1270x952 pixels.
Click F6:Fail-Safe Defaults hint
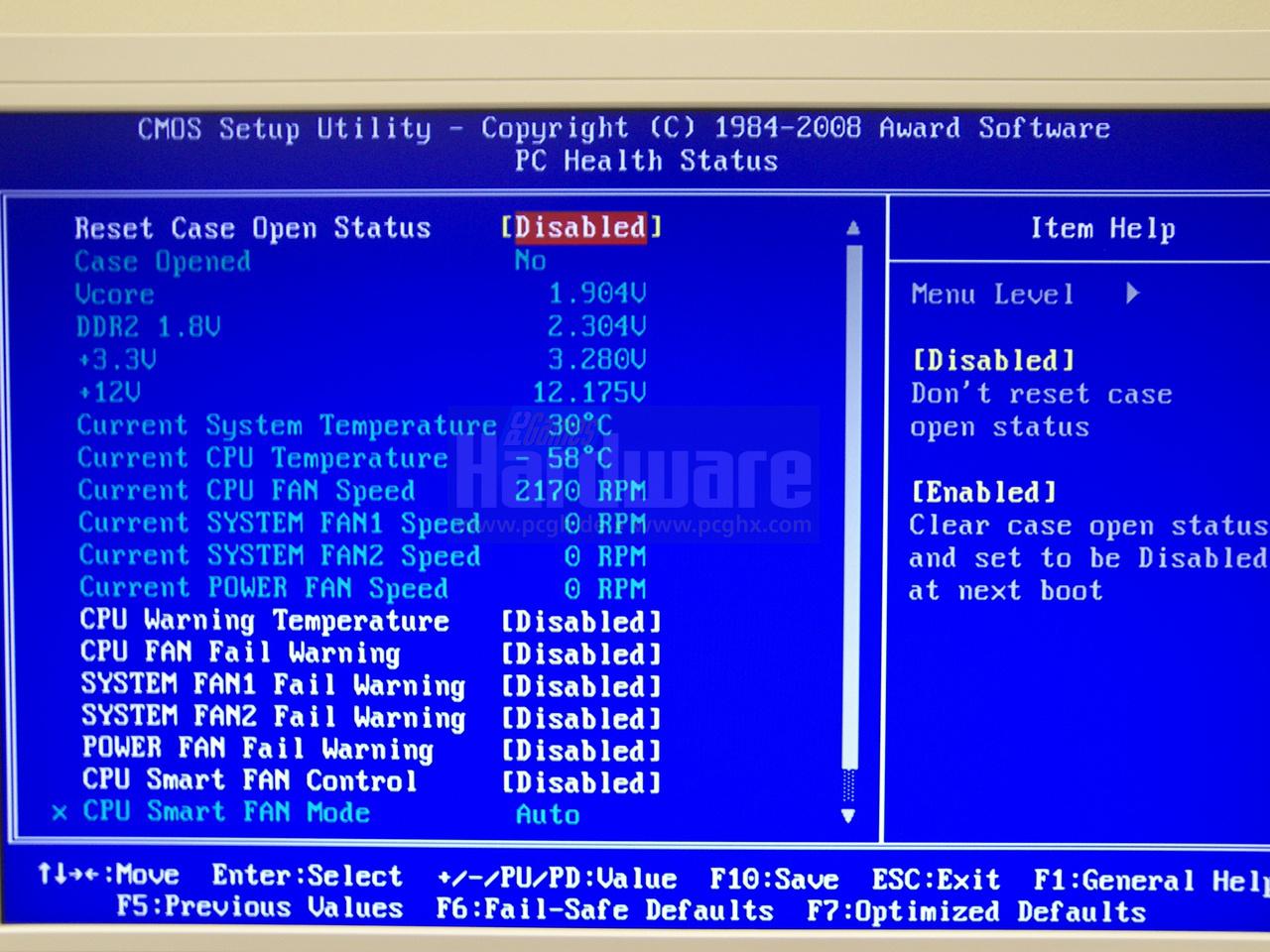604,910
